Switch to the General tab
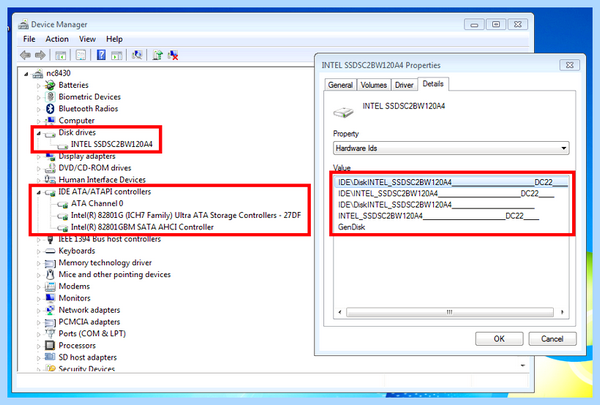This screenshot has height=405, width=600. 340,85
